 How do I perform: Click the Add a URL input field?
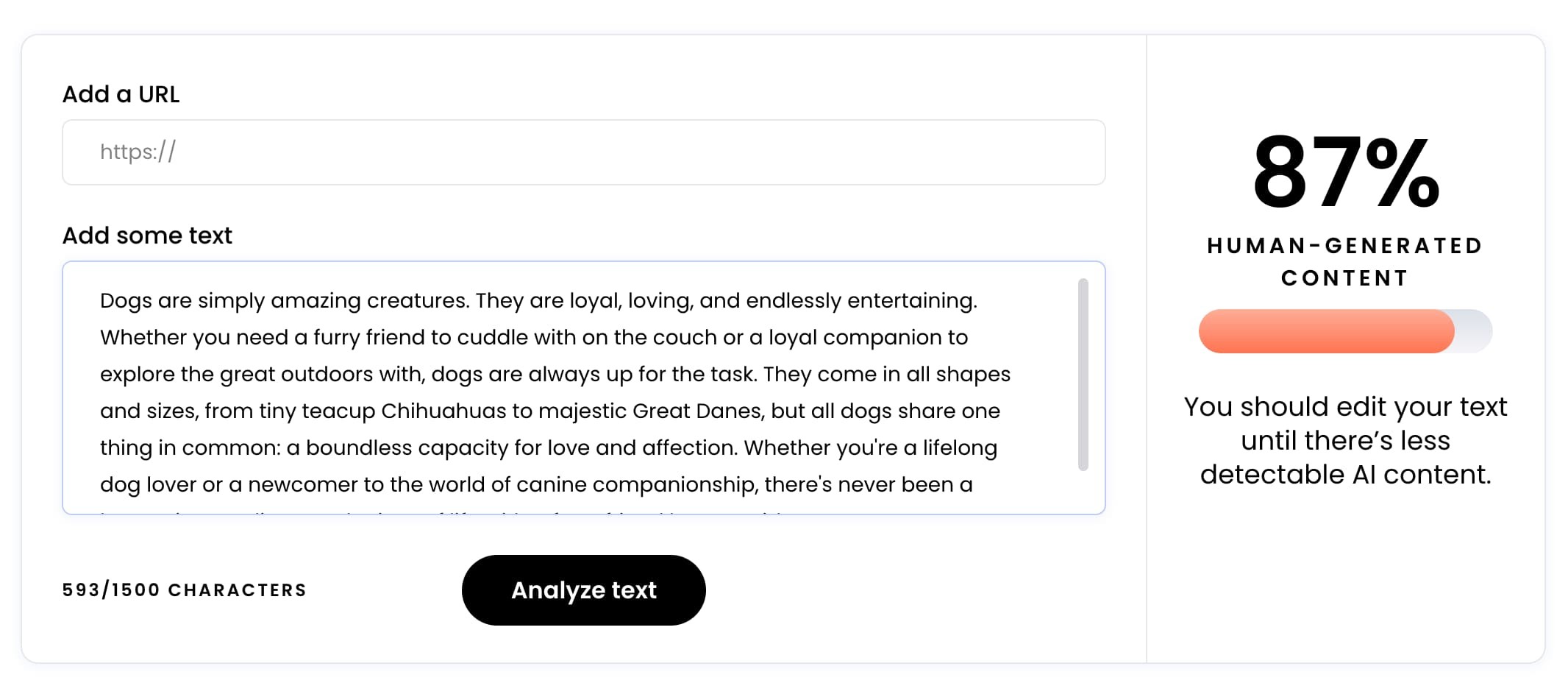coord(583,152)
